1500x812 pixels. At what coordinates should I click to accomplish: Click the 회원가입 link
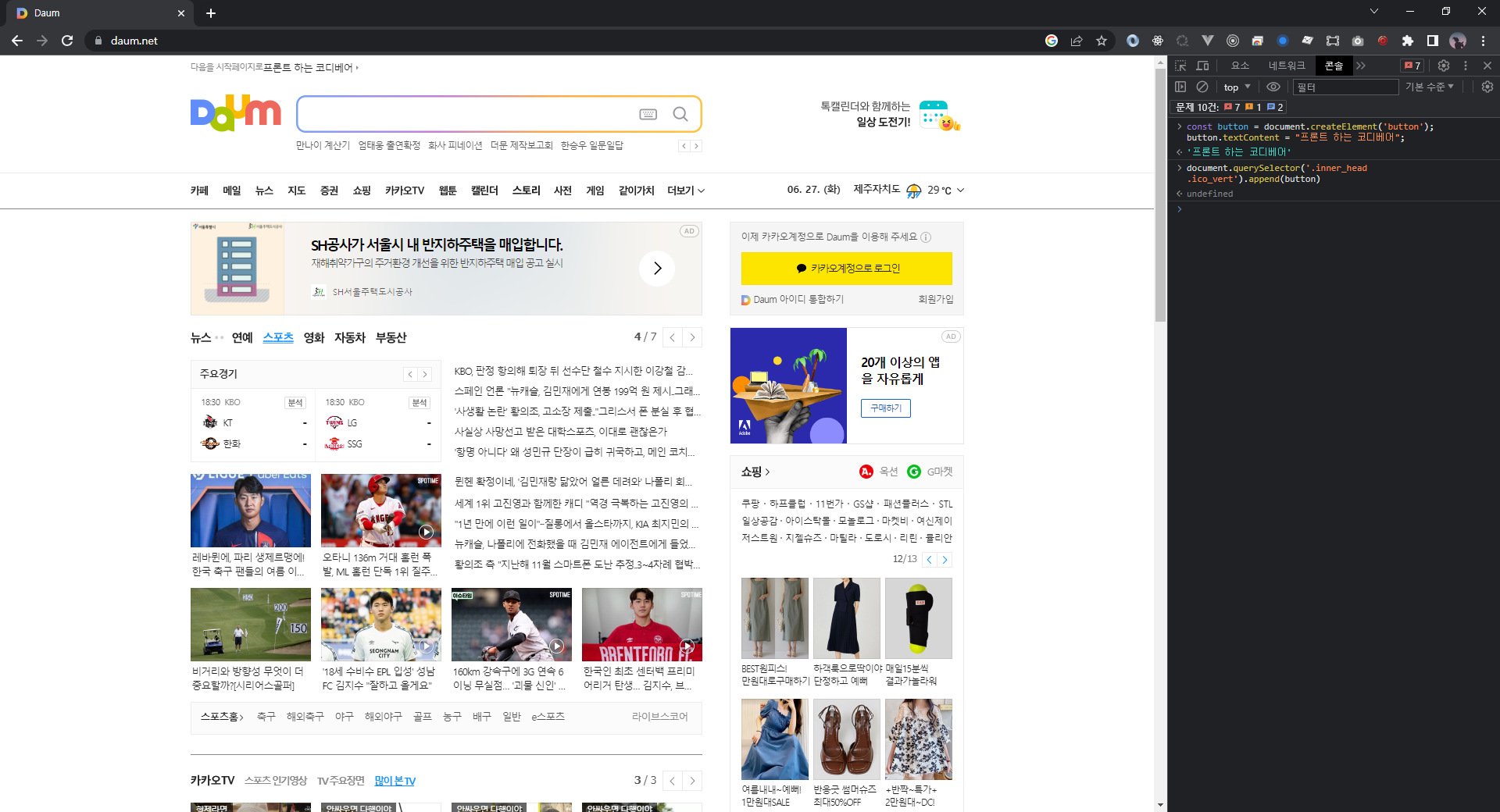936,300
